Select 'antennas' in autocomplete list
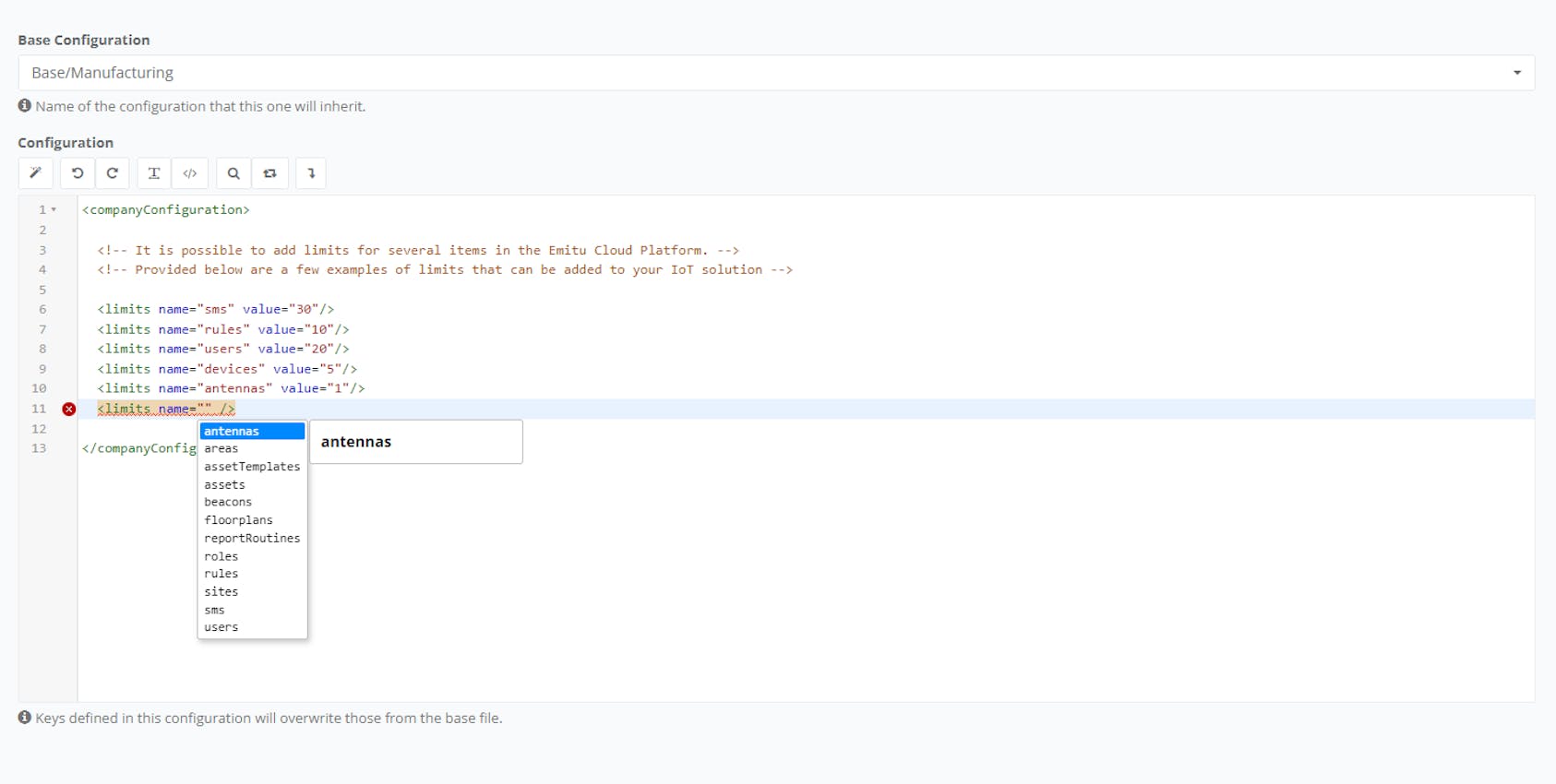 252,432
